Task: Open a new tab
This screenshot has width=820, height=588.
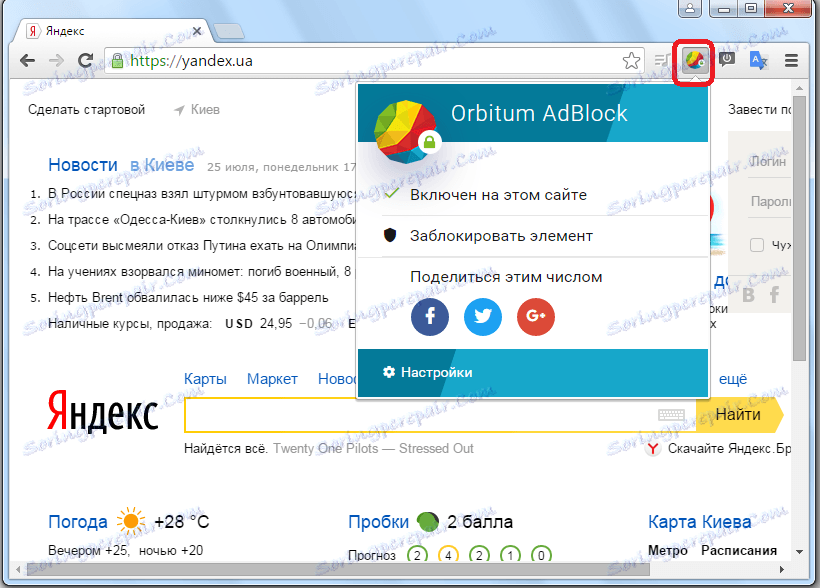Action: (229, 31)
